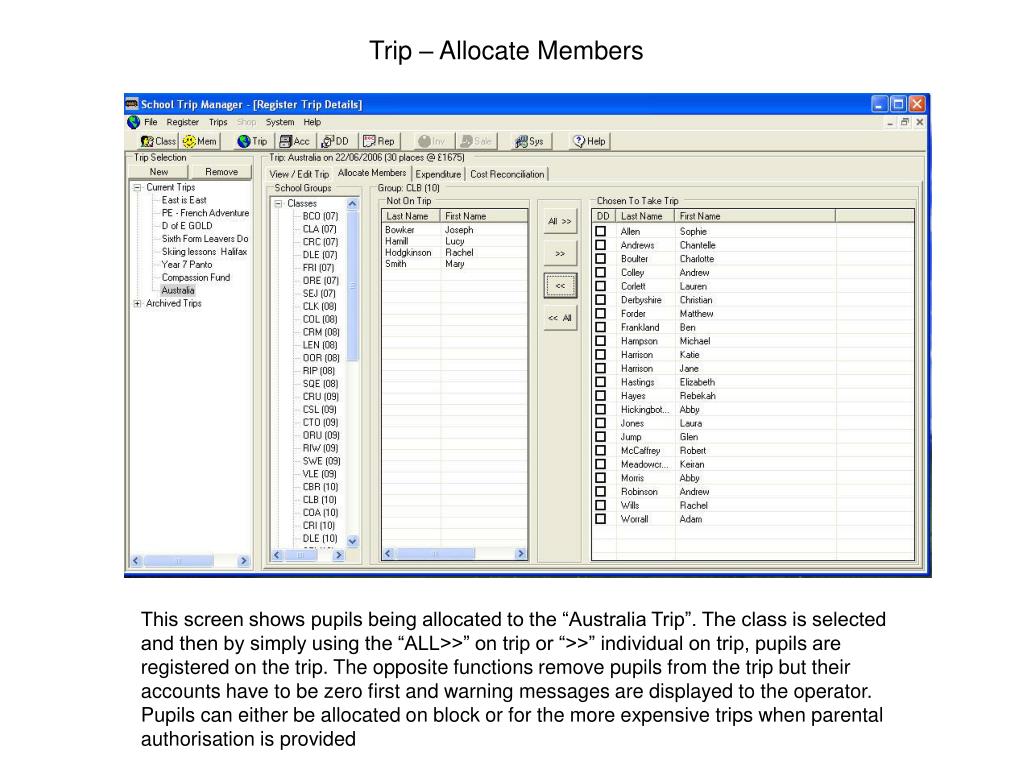Viewport: 1024px width, 768px height.
Task: Click the << All button
Action: (x=560, y=318)
